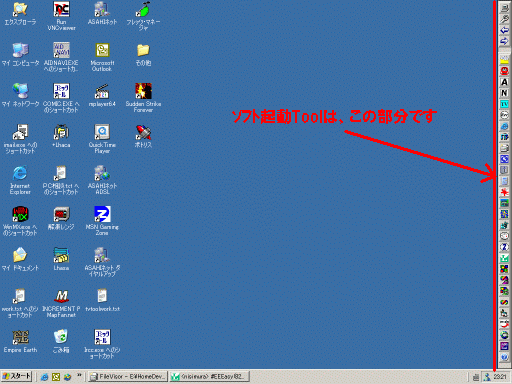Click the cyan TV icon in launcher bar
The image size is (512, 384).
(504, 104)
